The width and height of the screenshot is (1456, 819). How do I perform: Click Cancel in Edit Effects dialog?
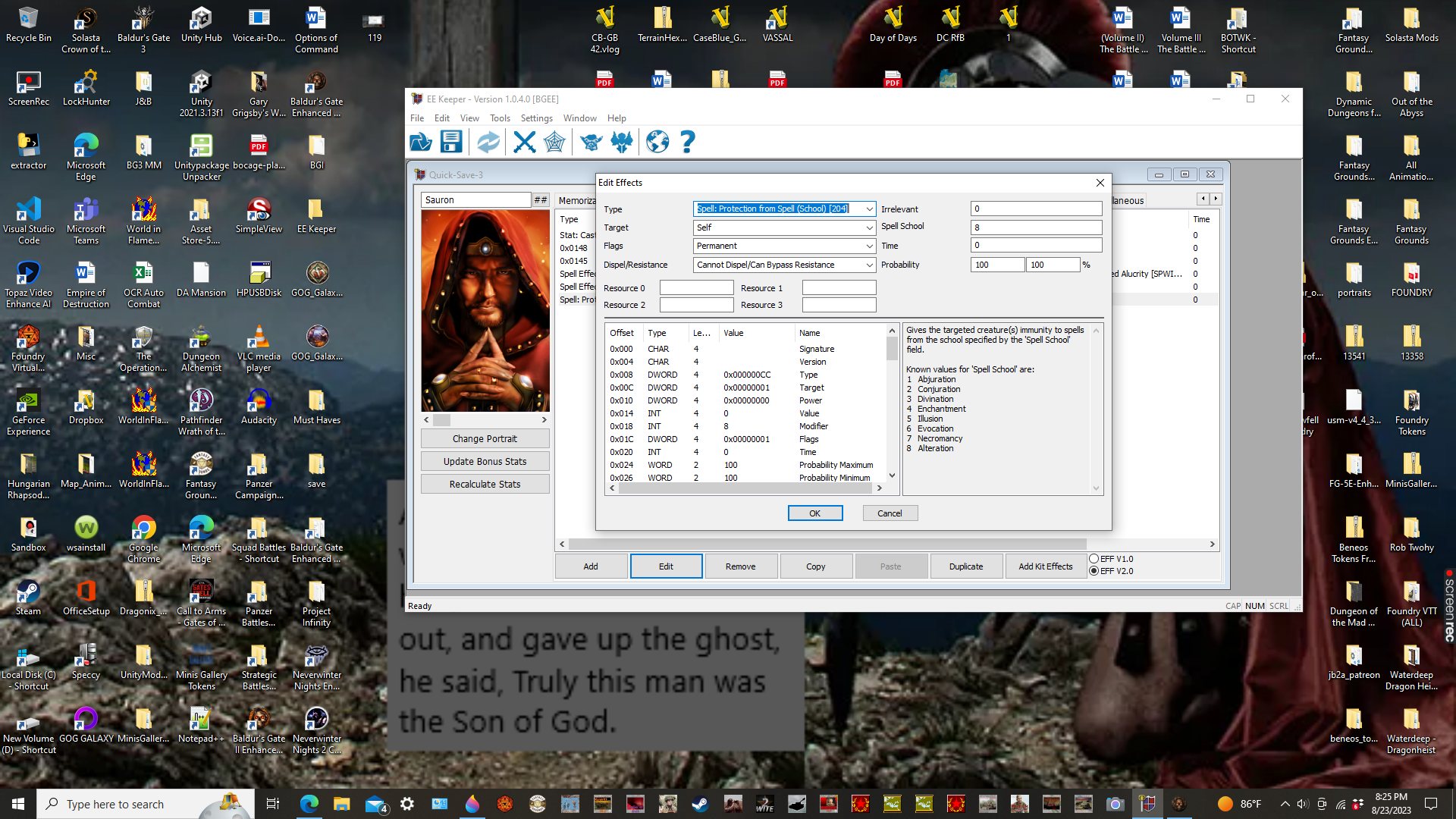point(890,513)
